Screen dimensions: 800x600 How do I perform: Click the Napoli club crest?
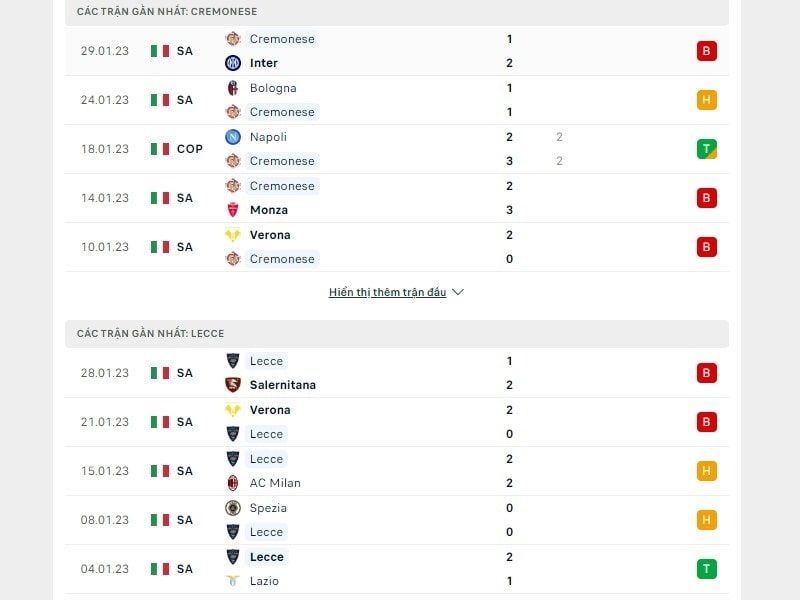click(233, 137)
